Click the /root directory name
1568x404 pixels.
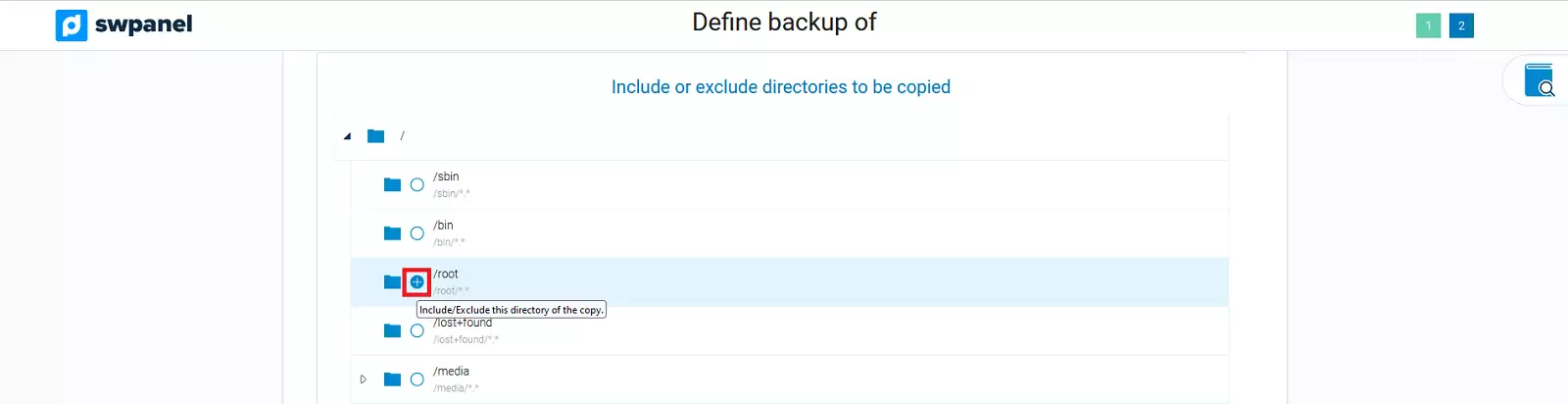pyautogui.click(x=447, y=274)
